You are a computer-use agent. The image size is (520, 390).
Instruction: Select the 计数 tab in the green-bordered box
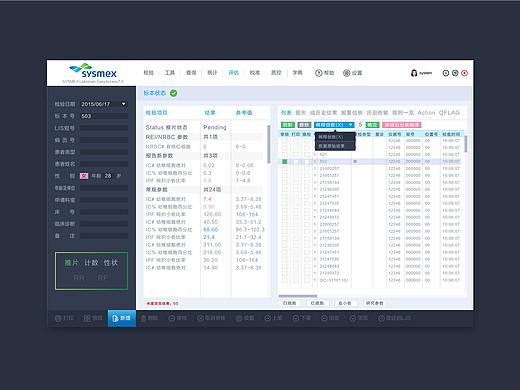[x=91, y=263]
